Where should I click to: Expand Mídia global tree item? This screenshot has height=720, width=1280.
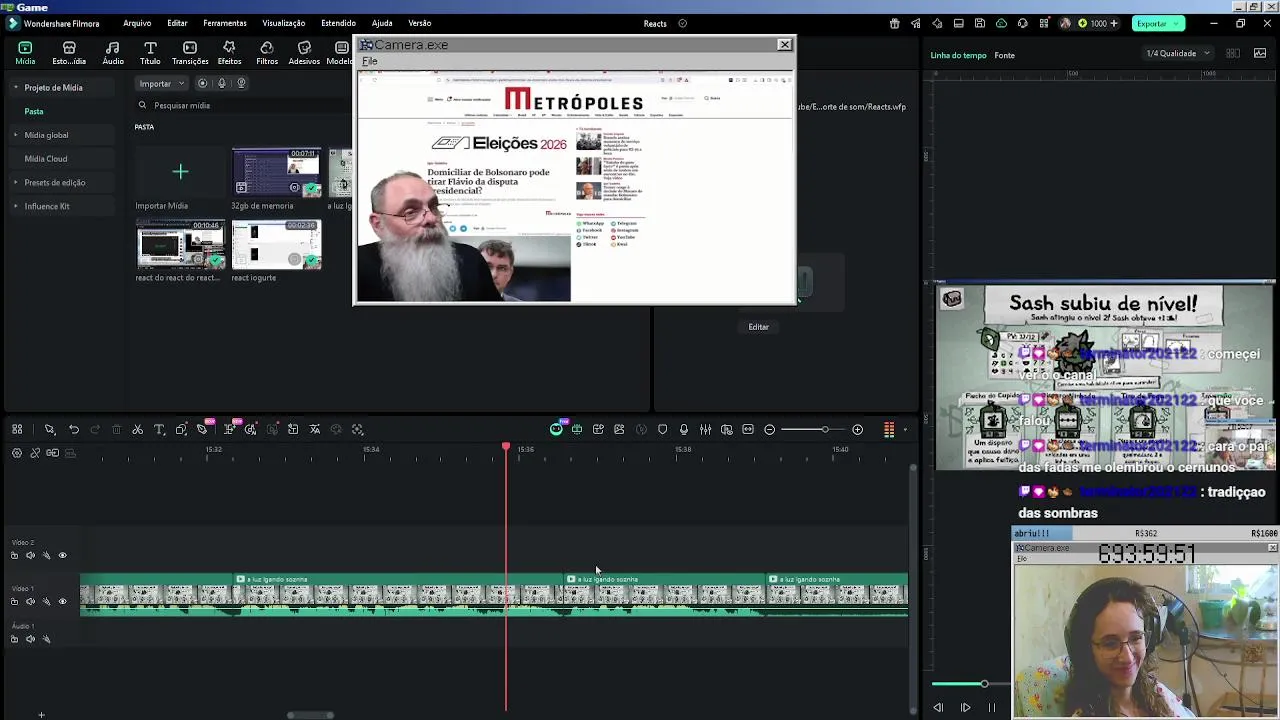[15, 135]
